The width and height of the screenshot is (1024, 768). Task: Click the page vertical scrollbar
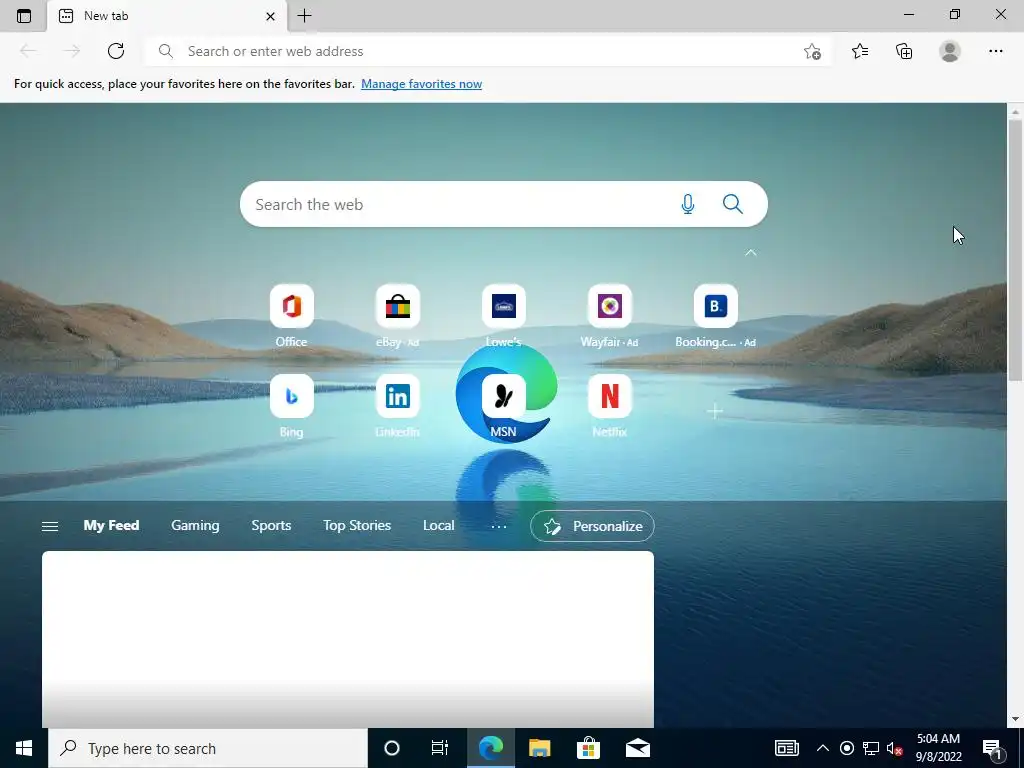(1015, 248)
